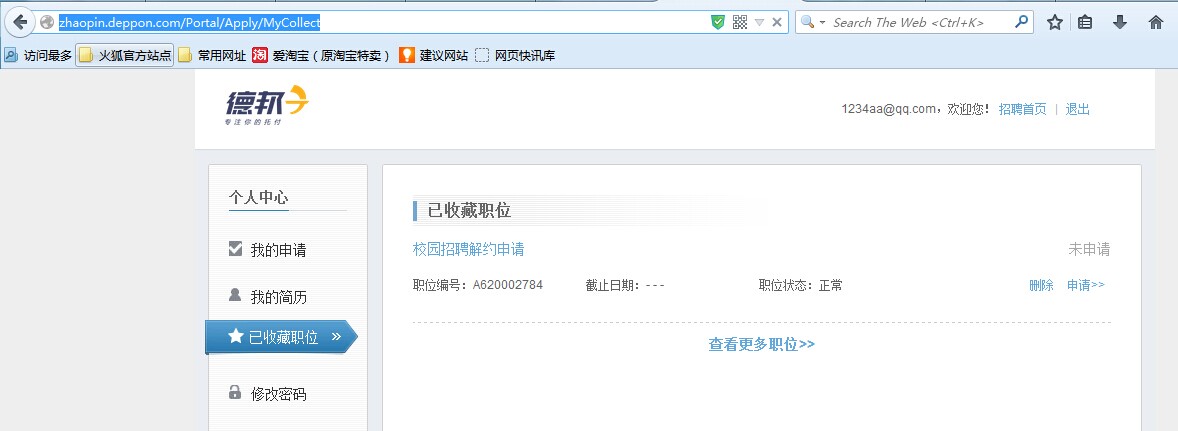
Task: Click the search magnifier go button
Action: [1021, 22]
